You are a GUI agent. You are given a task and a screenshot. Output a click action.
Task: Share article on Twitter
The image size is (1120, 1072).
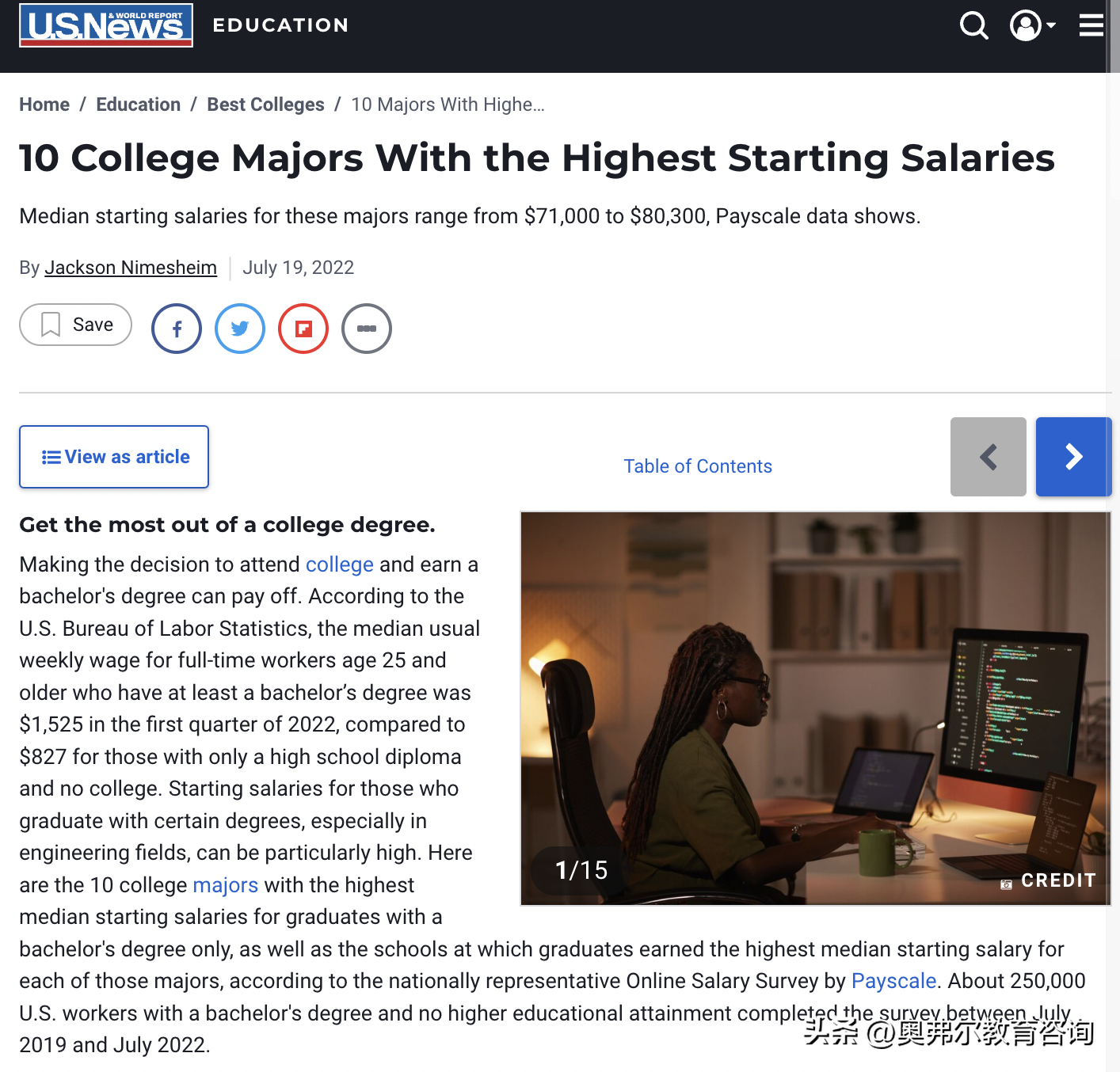240,329
